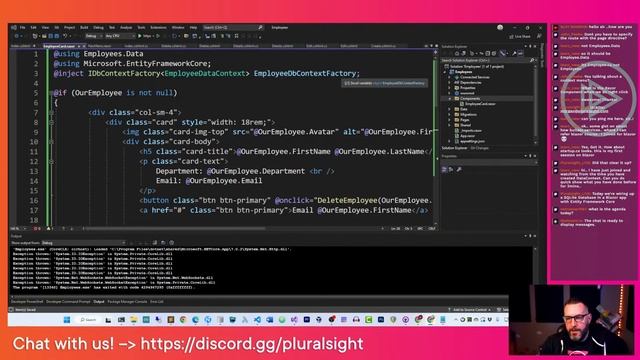640x360 pixels.
Task: Select the Employees project node
Action: point(463,72)
